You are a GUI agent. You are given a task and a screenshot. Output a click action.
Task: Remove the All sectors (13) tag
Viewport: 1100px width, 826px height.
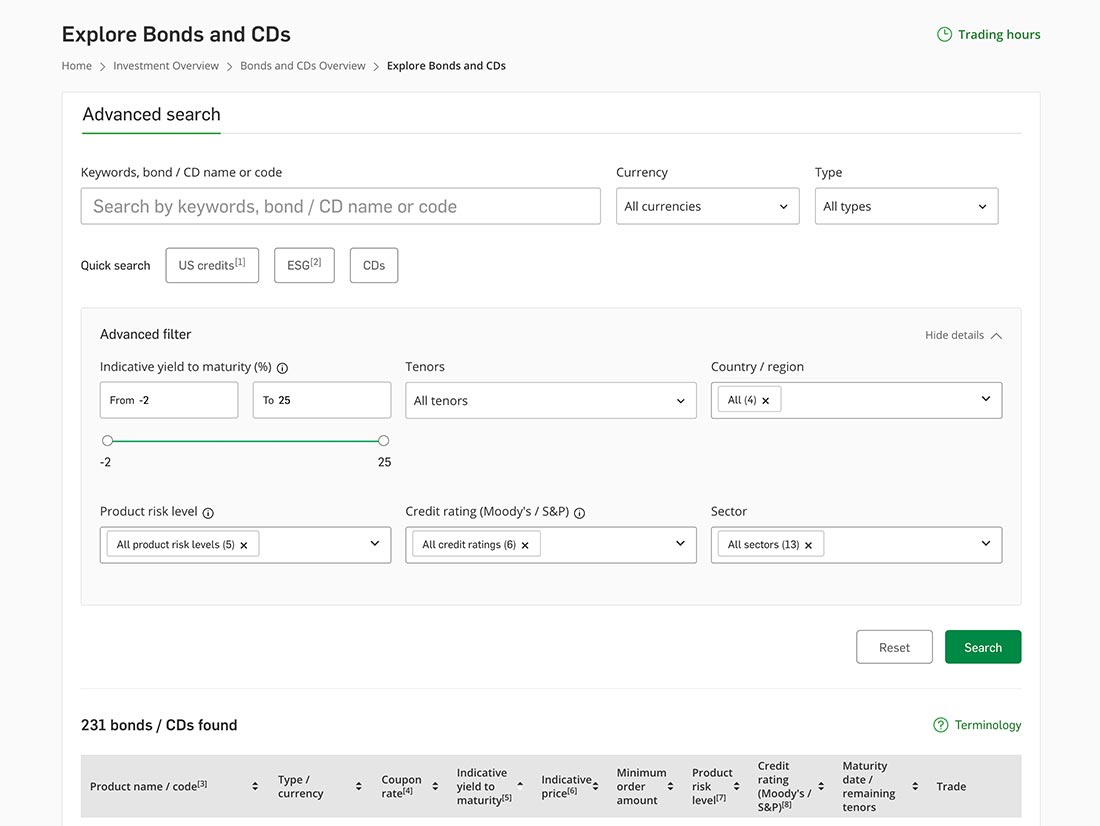click(x=808, y=545)
